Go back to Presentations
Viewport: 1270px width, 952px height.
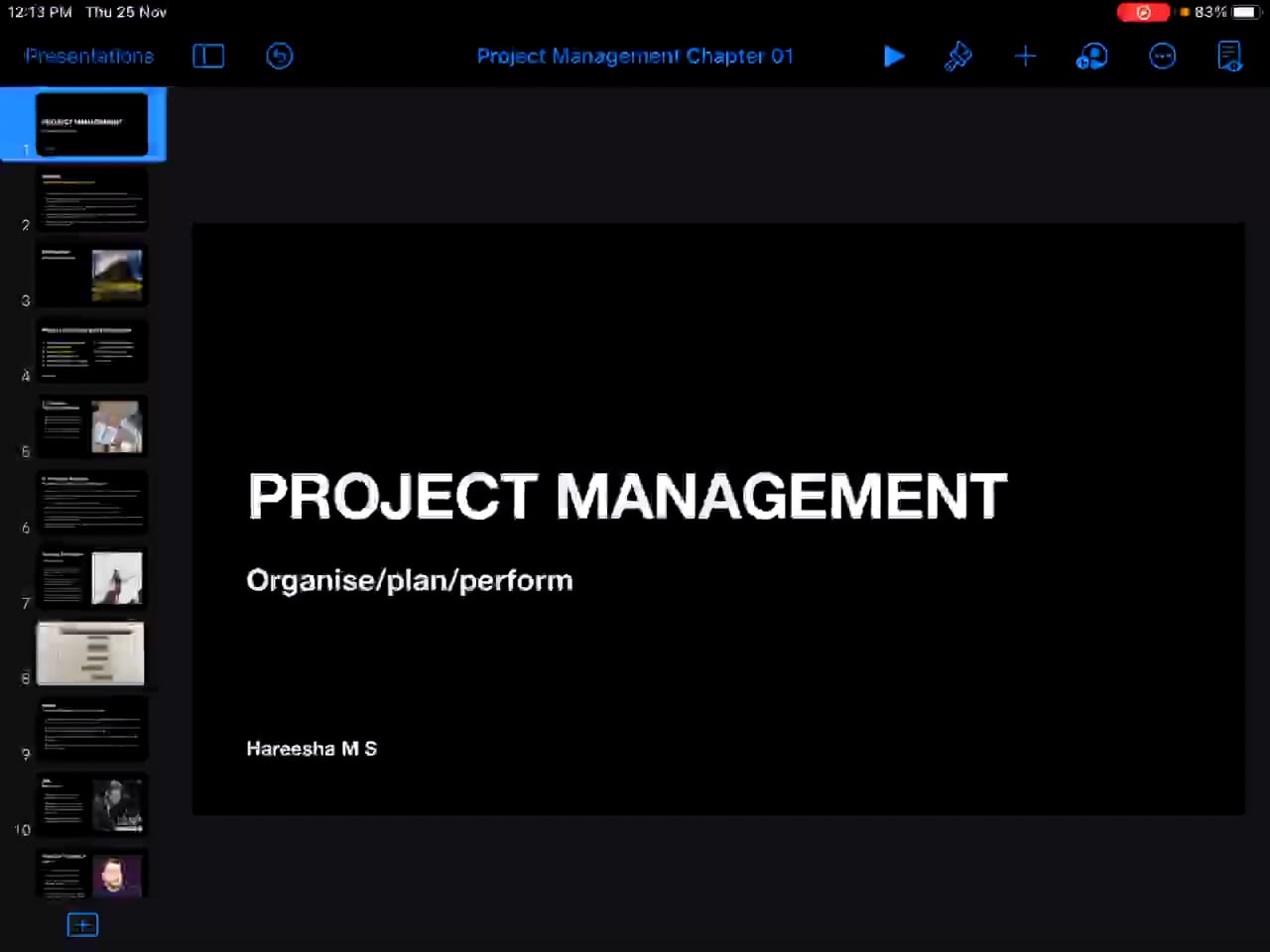(x=89, y=57)
